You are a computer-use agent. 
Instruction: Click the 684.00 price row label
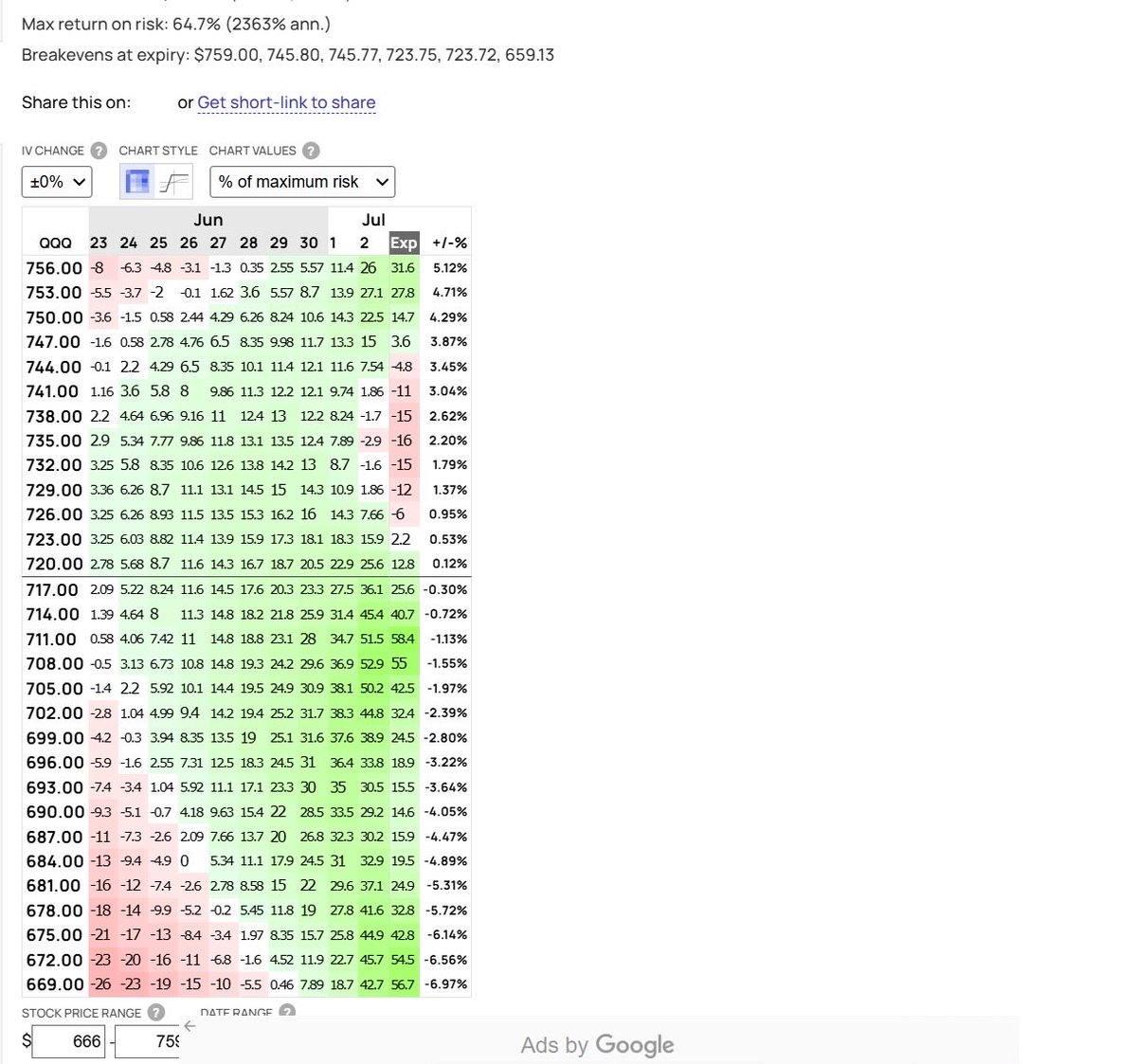pos(54,861)
